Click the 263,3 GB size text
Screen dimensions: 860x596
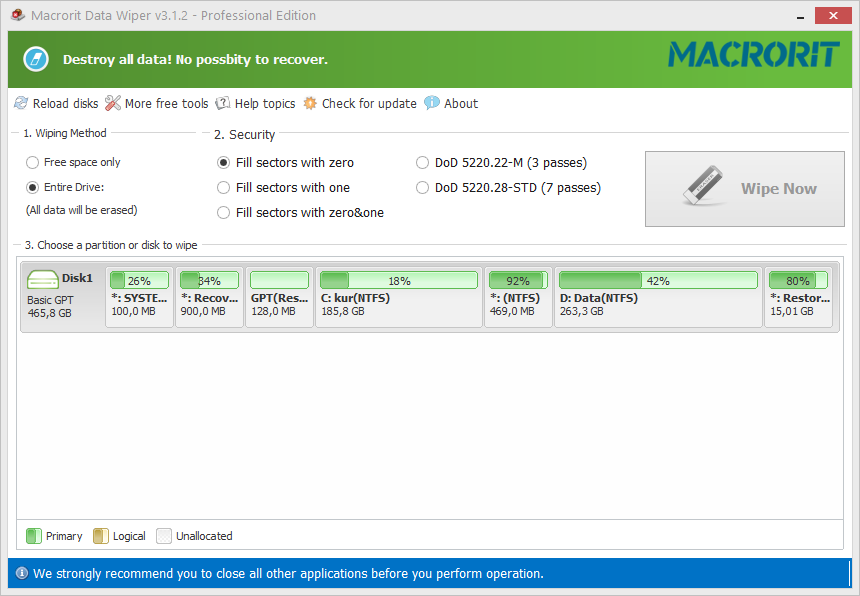[x=581, y=311]
